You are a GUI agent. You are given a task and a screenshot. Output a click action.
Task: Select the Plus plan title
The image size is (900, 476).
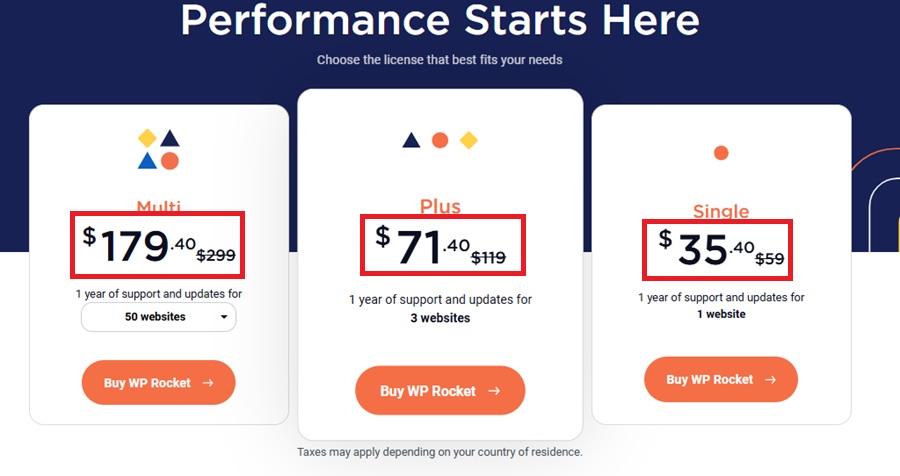pos(440,207)
